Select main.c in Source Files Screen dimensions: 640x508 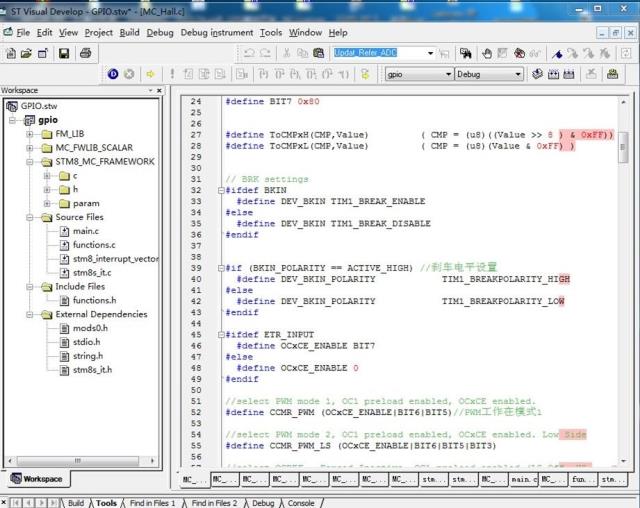[86, 231]
